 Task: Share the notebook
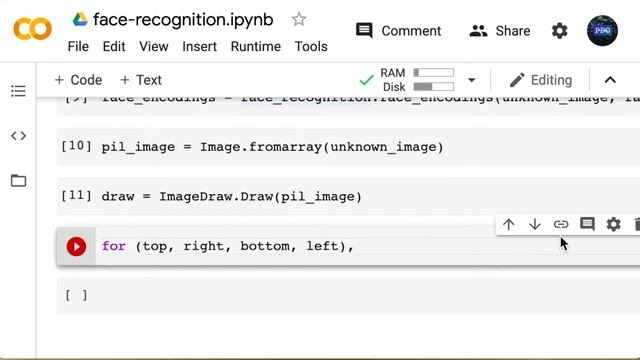[500, 31]
